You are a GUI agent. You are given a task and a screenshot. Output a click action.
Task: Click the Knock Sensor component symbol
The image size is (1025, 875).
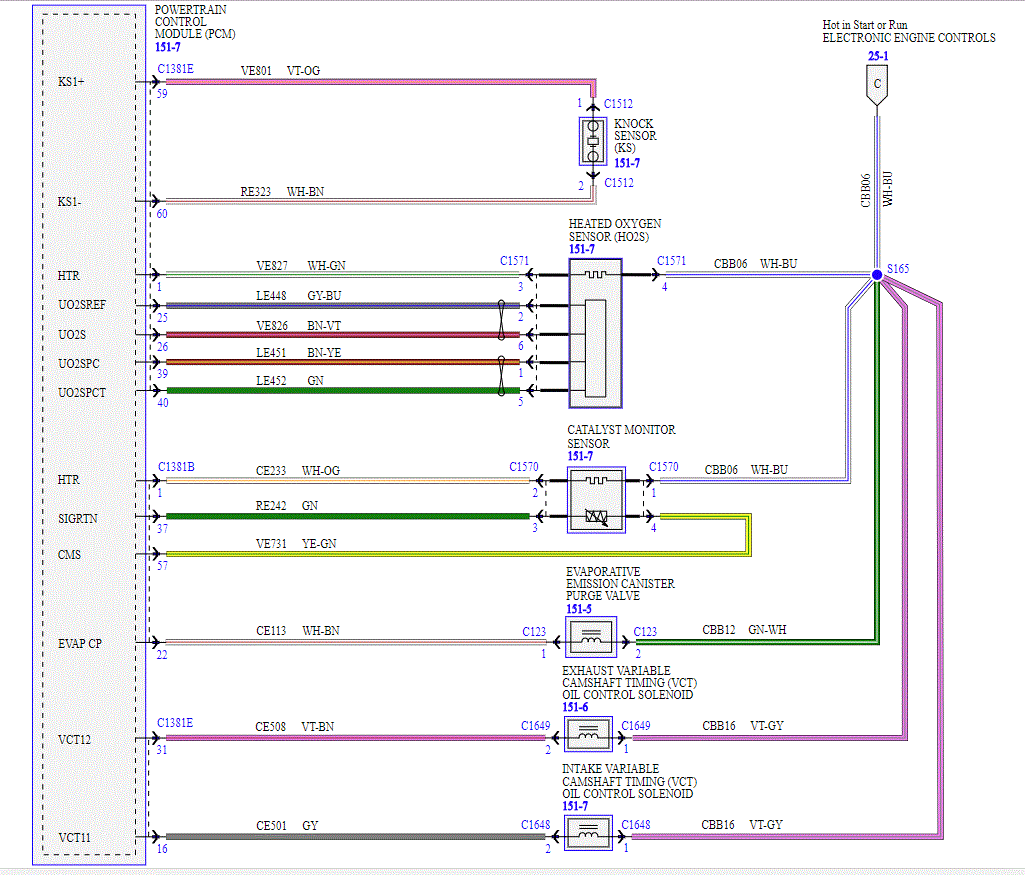(x=593, y=141)
